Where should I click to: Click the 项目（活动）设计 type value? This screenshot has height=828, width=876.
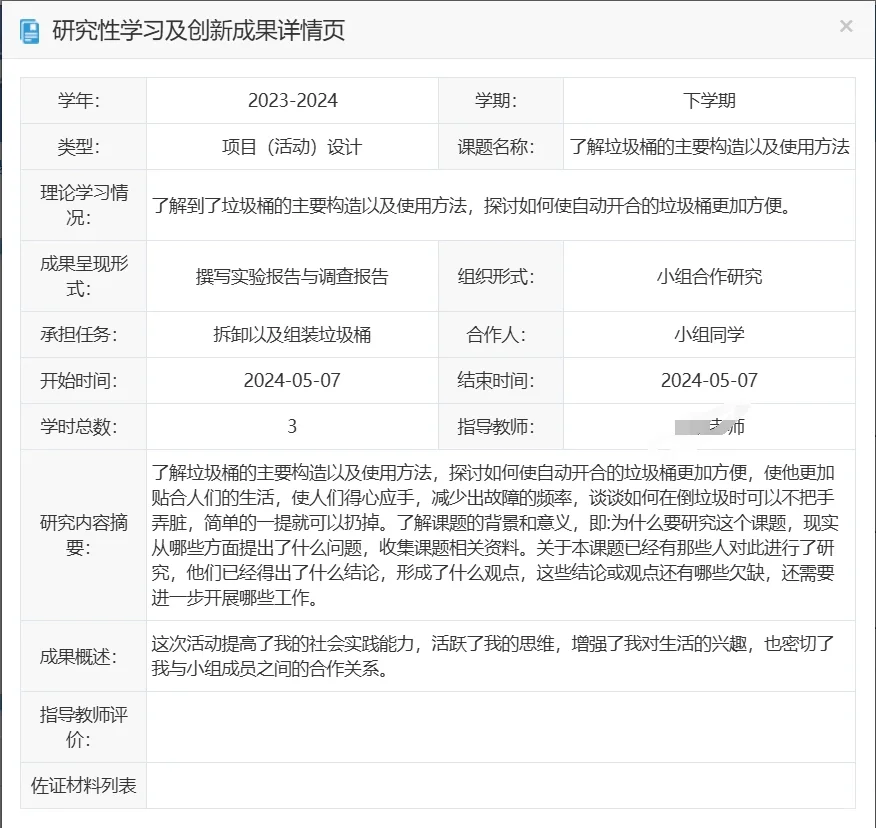click(x=292, y=146)
